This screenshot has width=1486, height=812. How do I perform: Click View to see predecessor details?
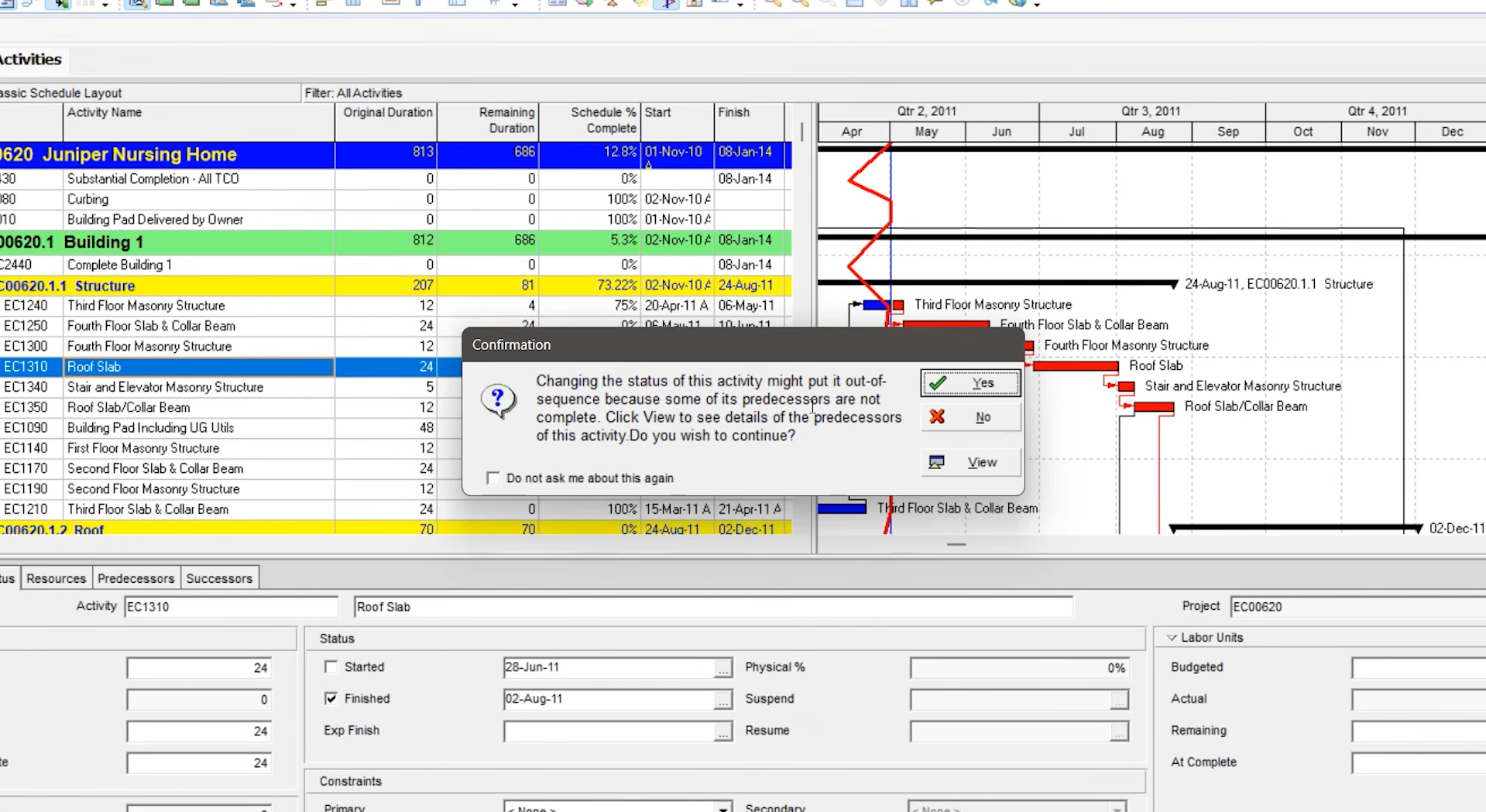[x=970, y=462]
